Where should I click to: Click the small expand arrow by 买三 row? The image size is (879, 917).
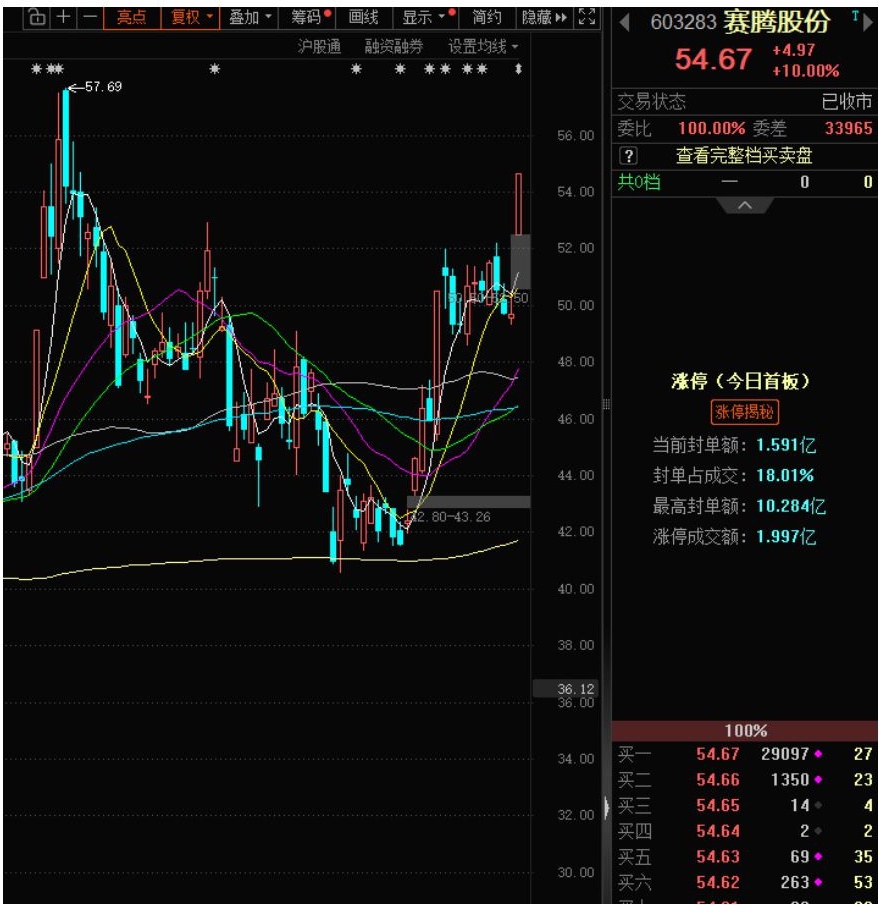[607, 806]
